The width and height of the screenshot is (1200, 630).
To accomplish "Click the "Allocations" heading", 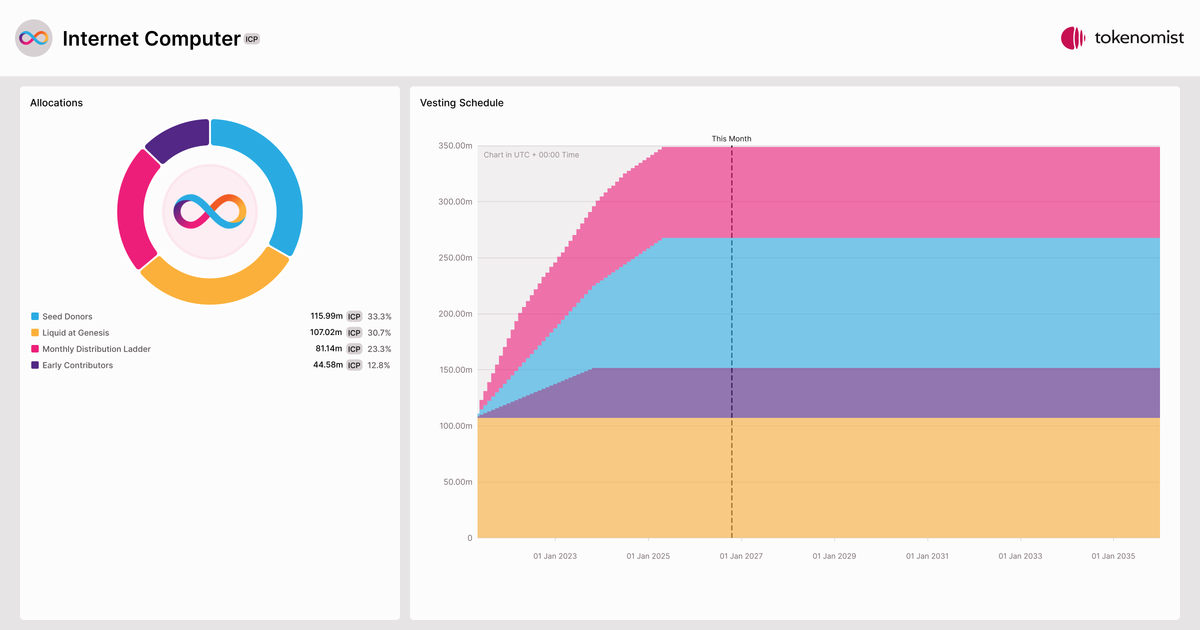I will coord(56,103).
